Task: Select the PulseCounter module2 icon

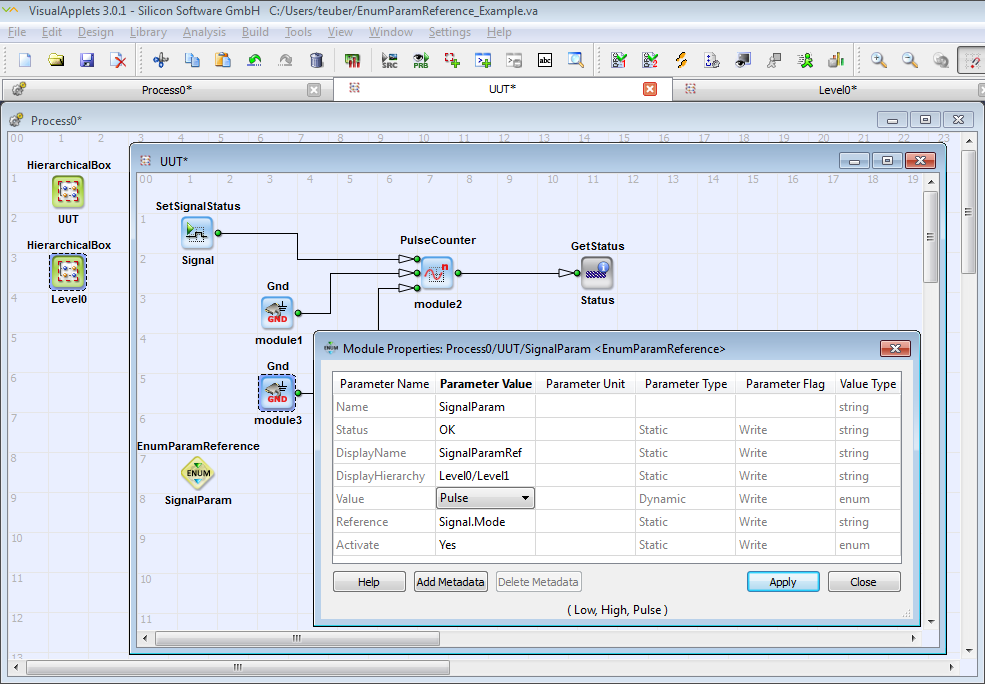Action: point(437,272)
